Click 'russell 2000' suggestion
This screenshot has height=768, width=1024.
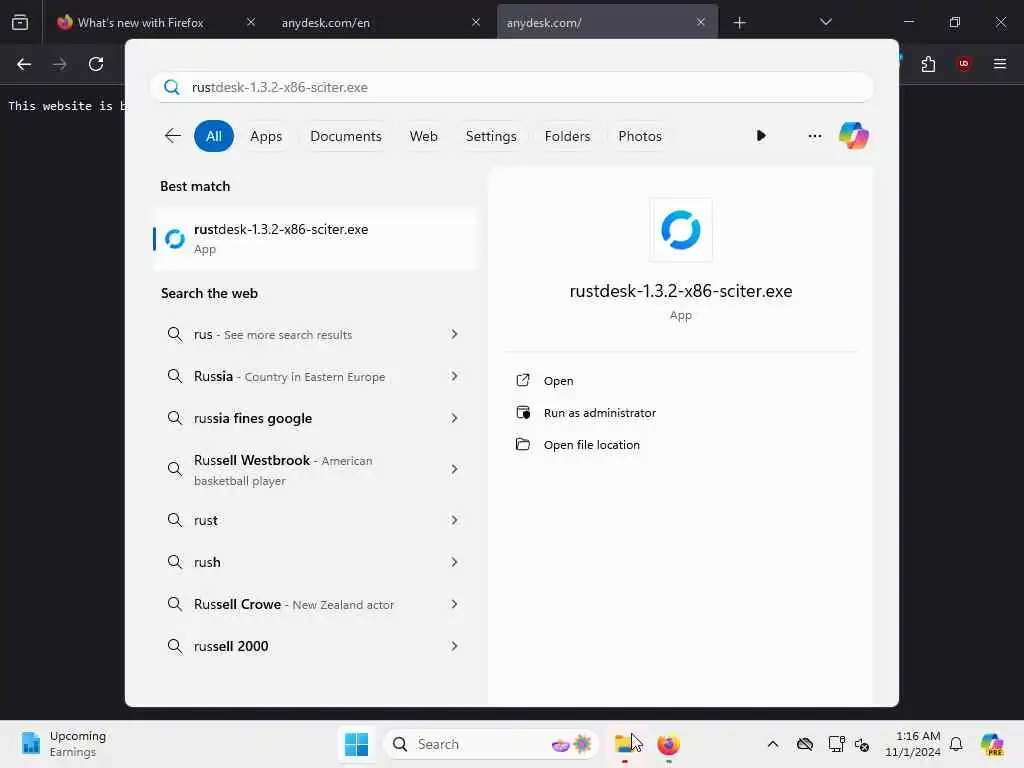(313, 646)
